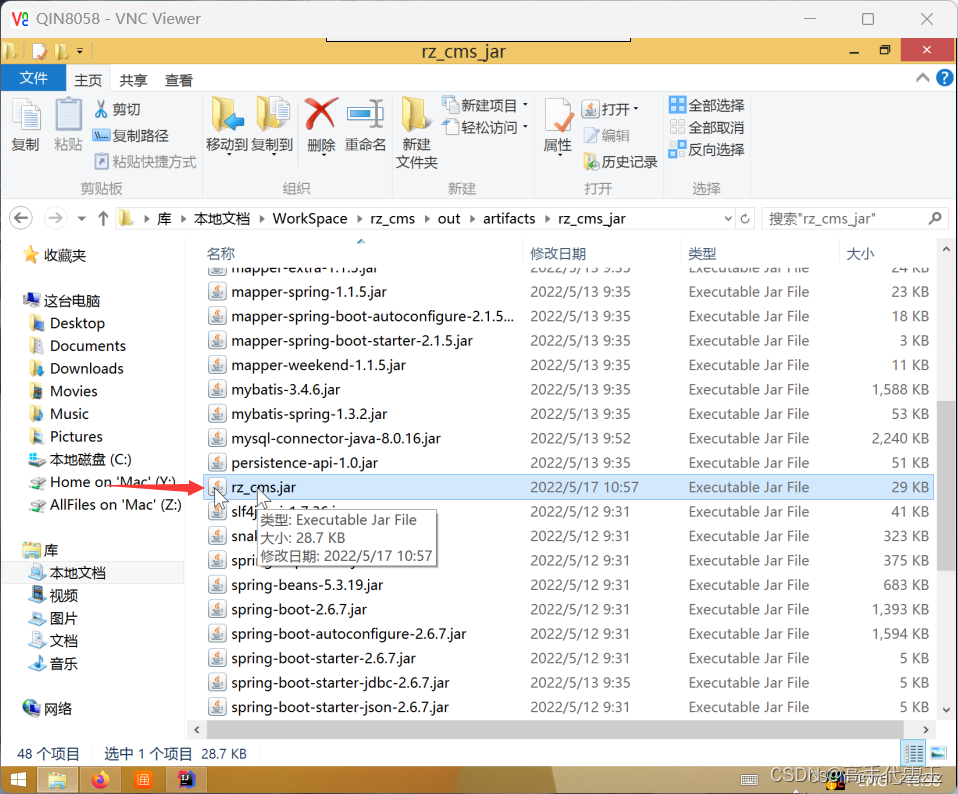Go back with the Back arrow

21,218
